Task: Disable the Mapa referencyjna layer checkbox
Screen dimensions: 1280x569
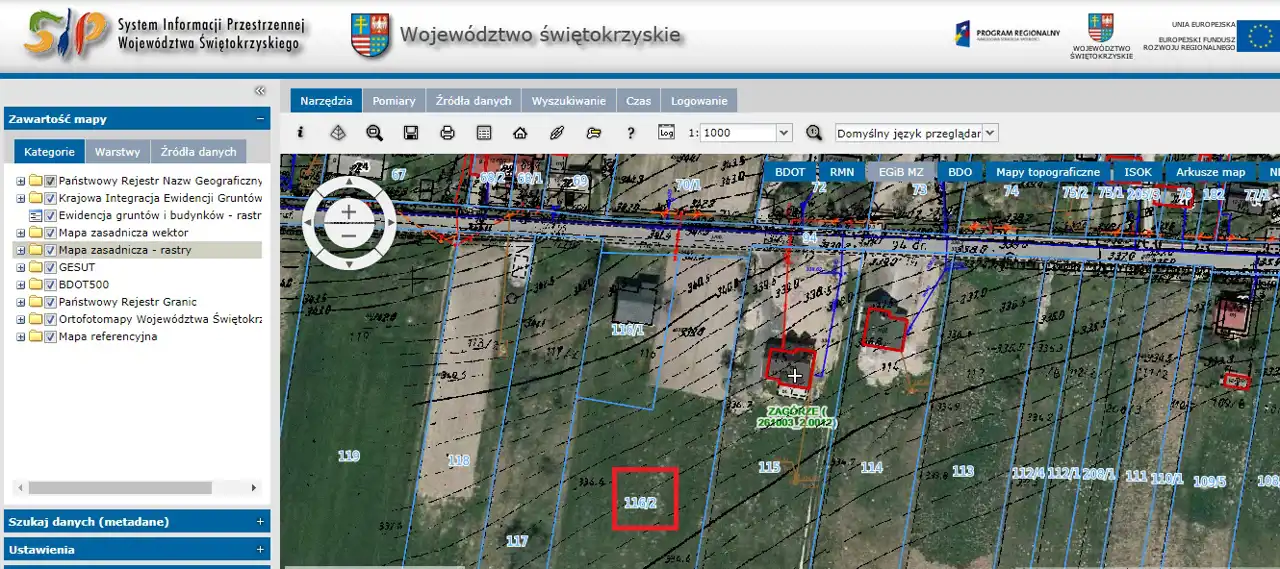Action: click(x=50, y=336)
